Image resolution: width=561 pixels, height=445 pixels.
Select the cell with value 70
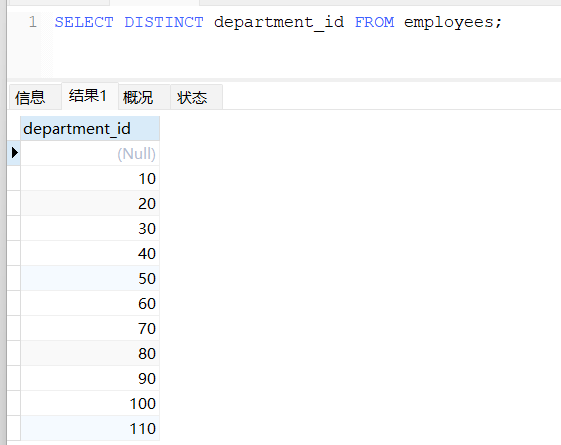90,328
